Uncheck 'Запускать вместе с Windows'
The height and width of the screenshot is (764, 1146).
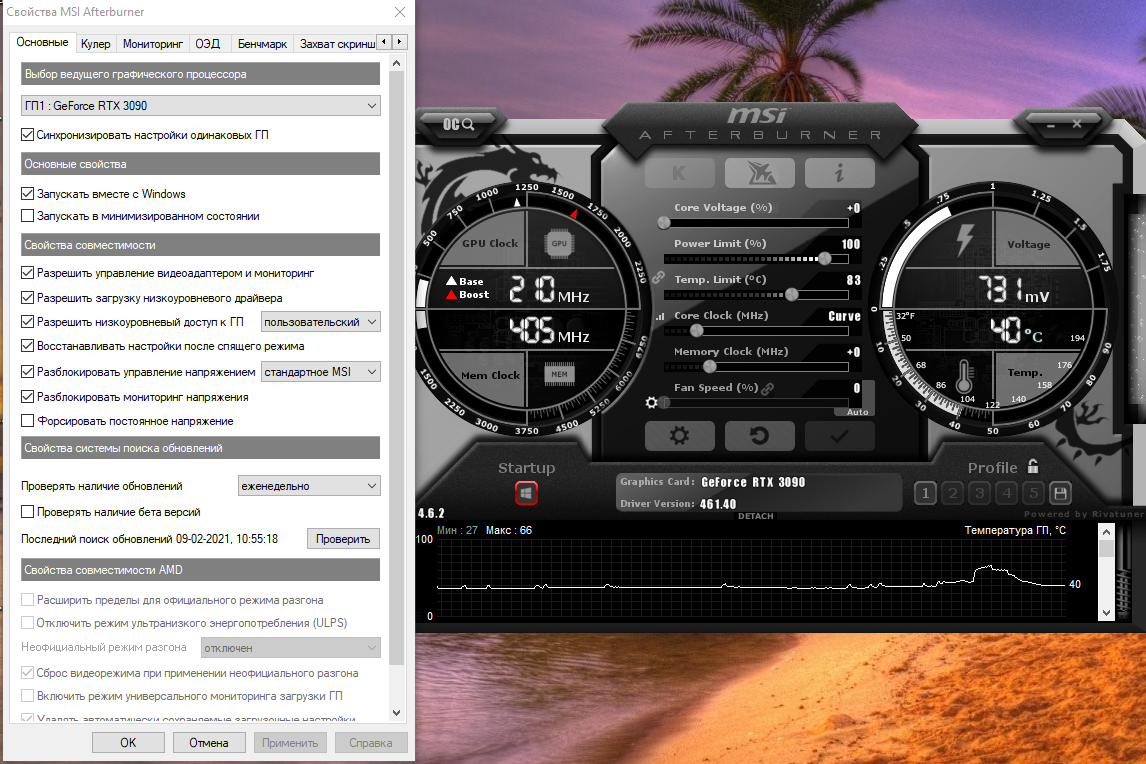click(28, 194)
